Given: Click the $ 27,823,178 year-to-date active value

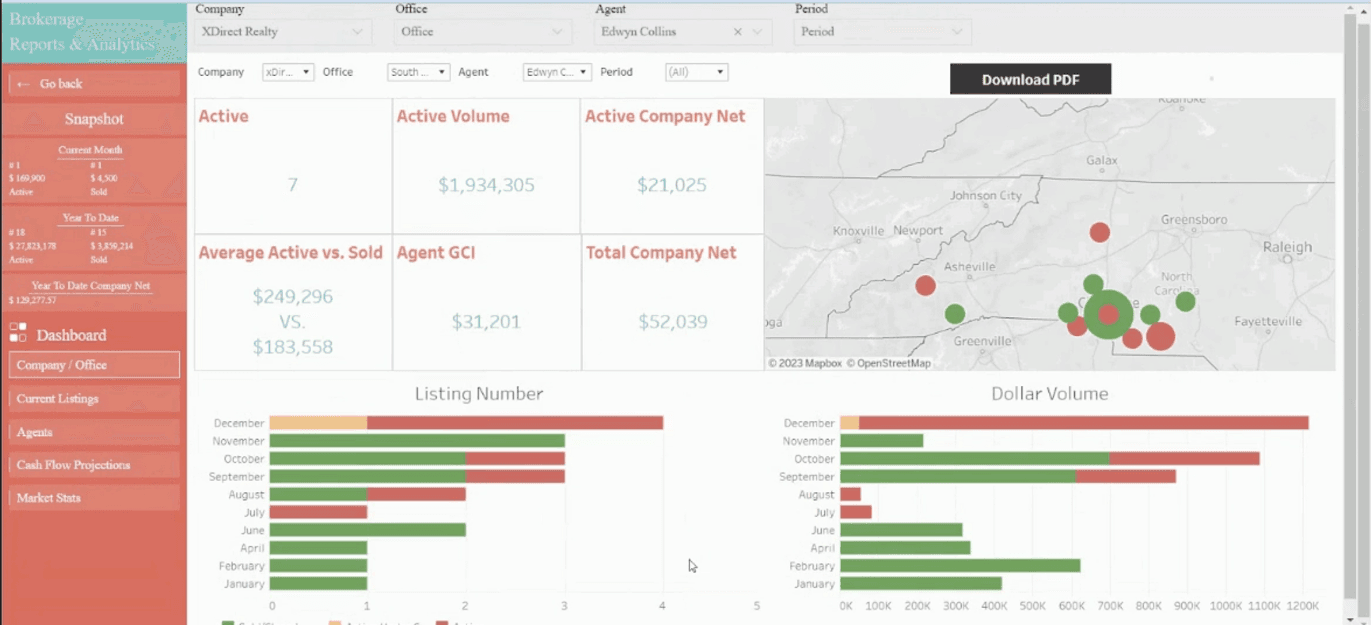Looking at the screenshot, I should coord(32,245).
